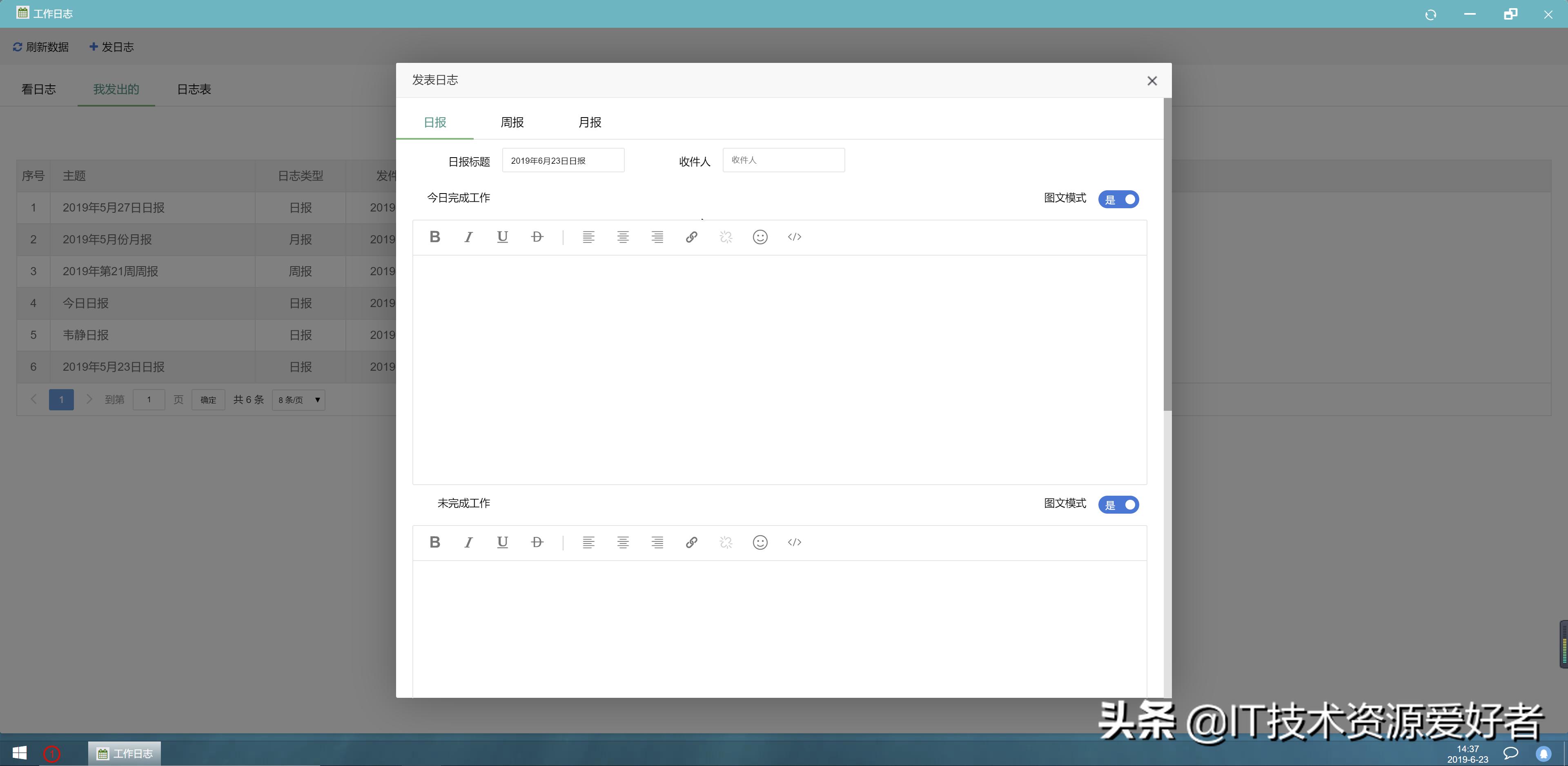
Task: Toggle 图文模式 for 今日完成工作 section
Action: click(x=1118, y=199)
